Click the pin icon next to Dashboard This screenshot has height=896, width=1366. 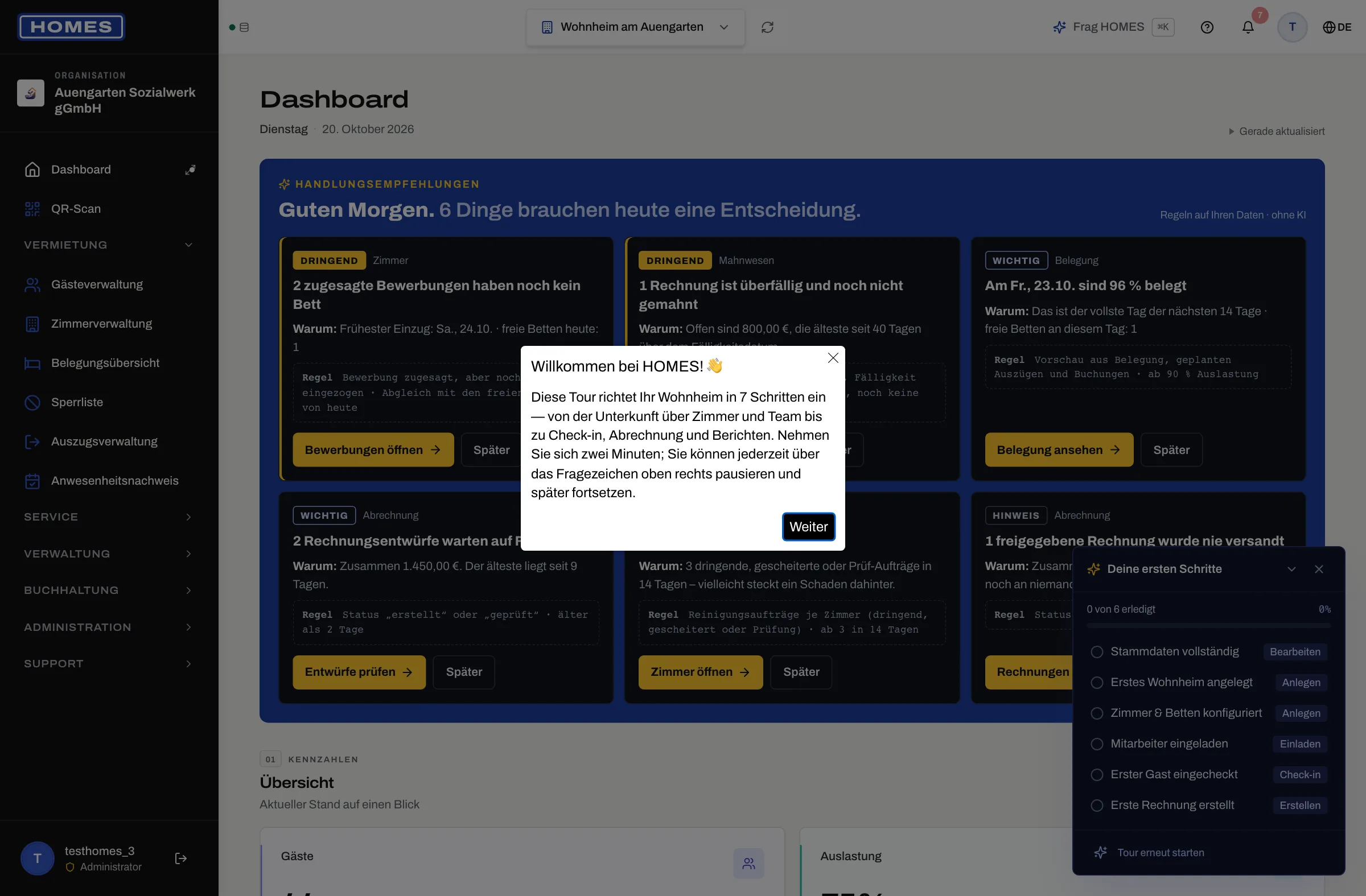coord(190,170)
